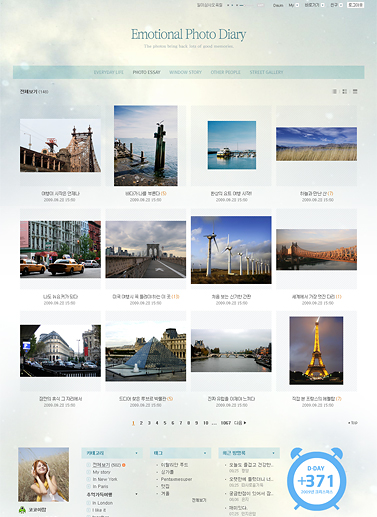Collapse the 태그 panel arrow
The width and height of the screenshot is (377, 517).
(x=205, y=453)
